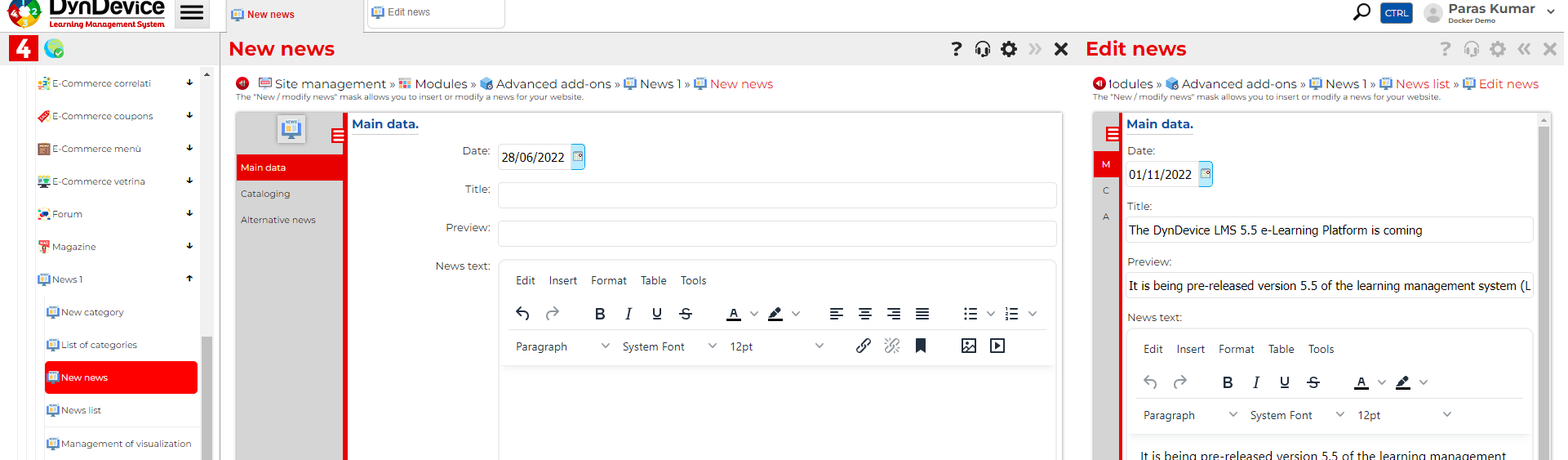The width and height of the screenshot is (1568, 460).
Task: Select Cataloging section in New news form
Action: coord(265,194)
